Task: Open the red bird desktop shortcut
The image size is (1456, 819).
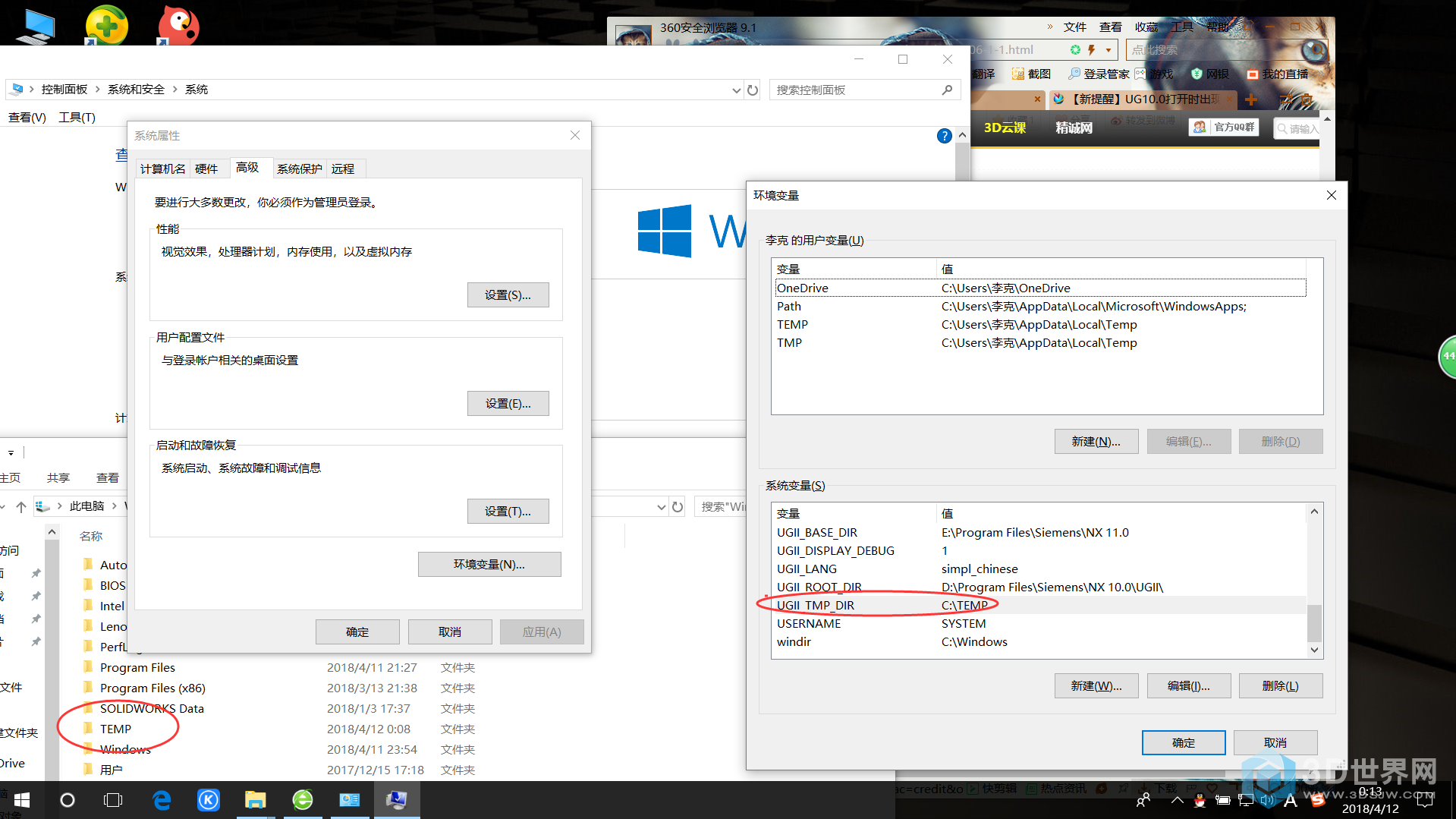Action: point(178,24)
